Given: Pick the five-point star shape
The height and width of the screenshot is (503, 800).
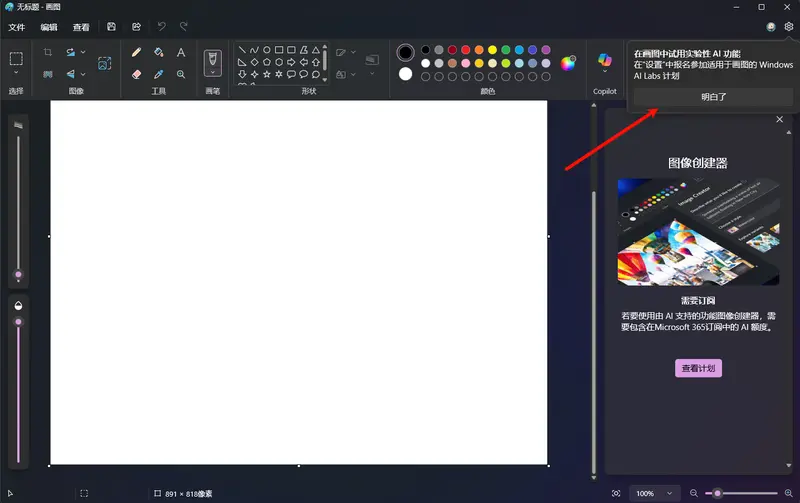Looking at the screenshot, I should [x=267, y=74].
